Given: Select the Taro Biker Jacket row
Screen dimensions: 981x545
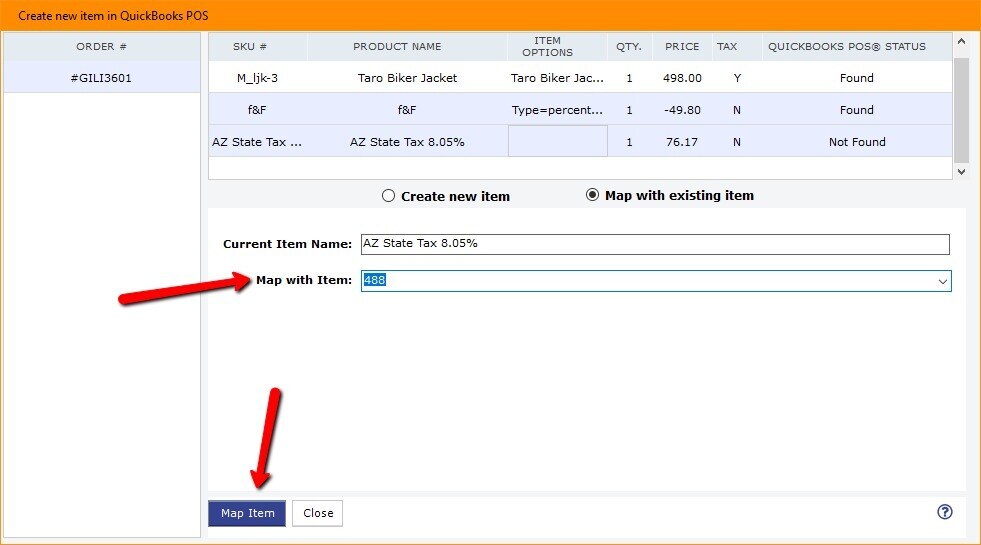Looking at the screenshot, I should coord(406,78).
